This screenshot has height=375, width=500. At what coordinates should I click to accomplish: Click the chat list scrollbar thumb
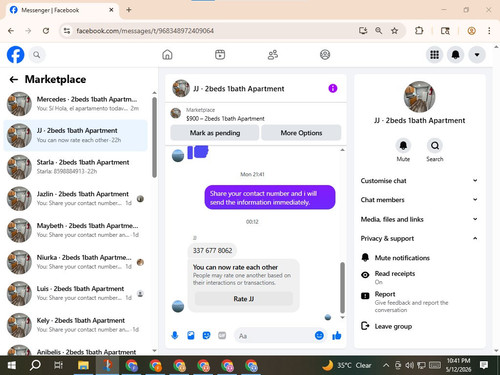[154, 137]
